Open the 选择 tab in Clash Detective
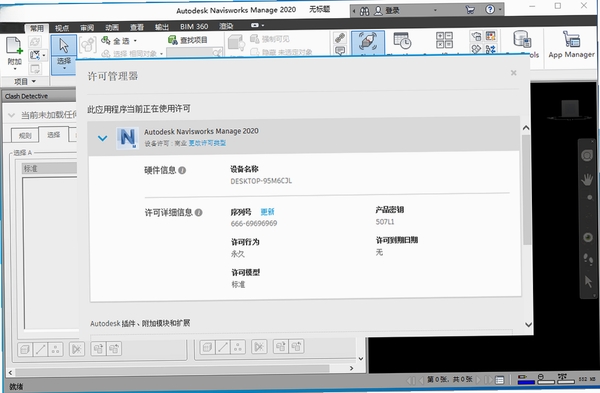 click(x=54, y=135)
